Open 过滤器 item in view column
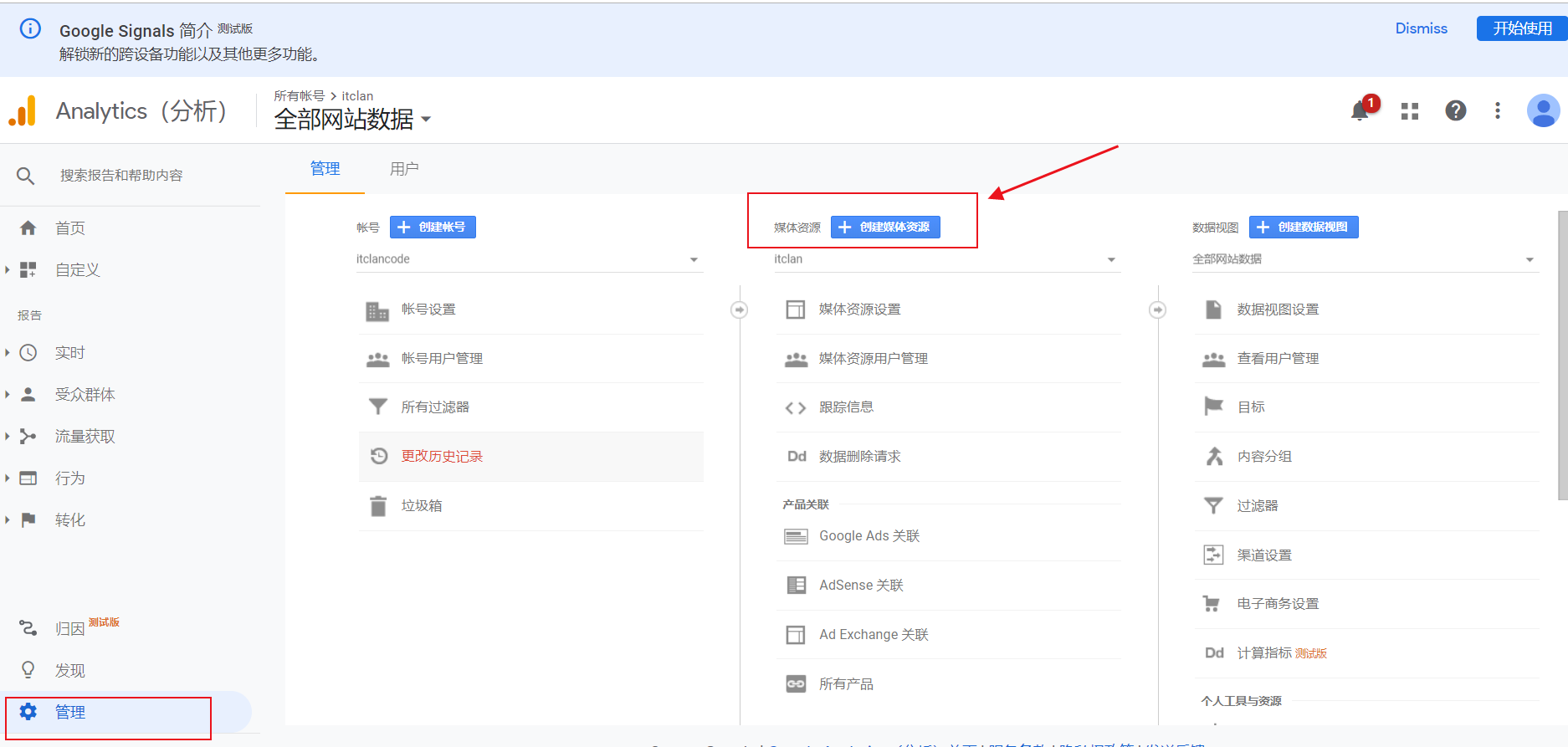The width and height of the screenshot is (1568, 747). pos(1366,506)
